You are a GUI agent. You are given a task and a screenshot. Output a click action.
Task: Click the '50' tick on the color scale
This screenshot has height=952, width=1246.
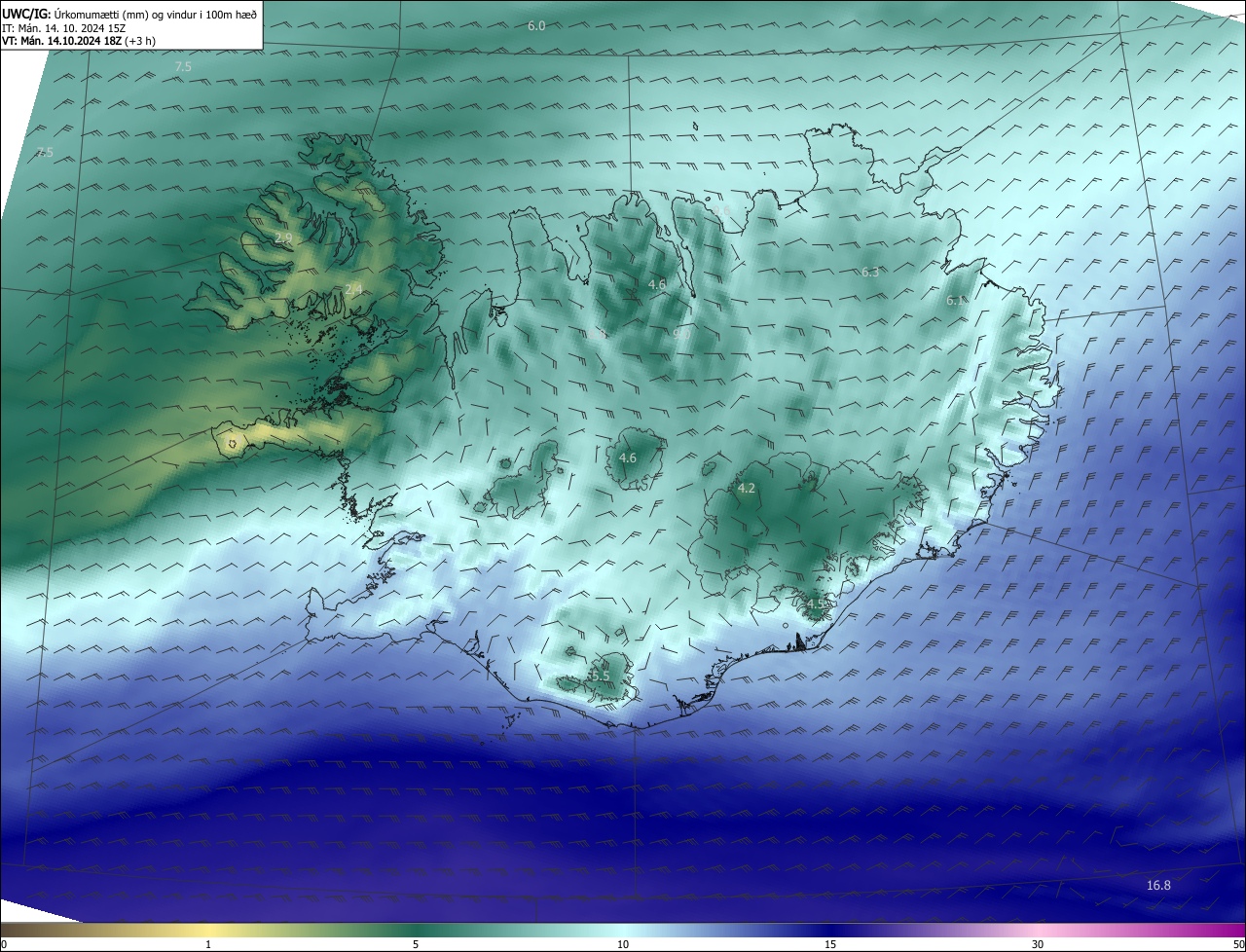coord(1238,944)
